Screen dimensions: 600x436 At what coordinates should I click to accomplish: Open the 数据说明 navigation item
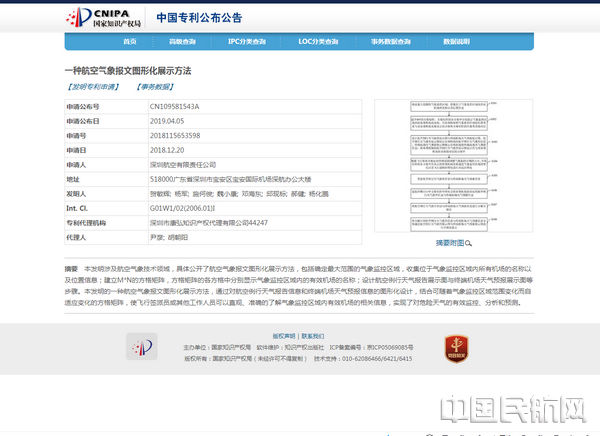[x=456, y=42]
